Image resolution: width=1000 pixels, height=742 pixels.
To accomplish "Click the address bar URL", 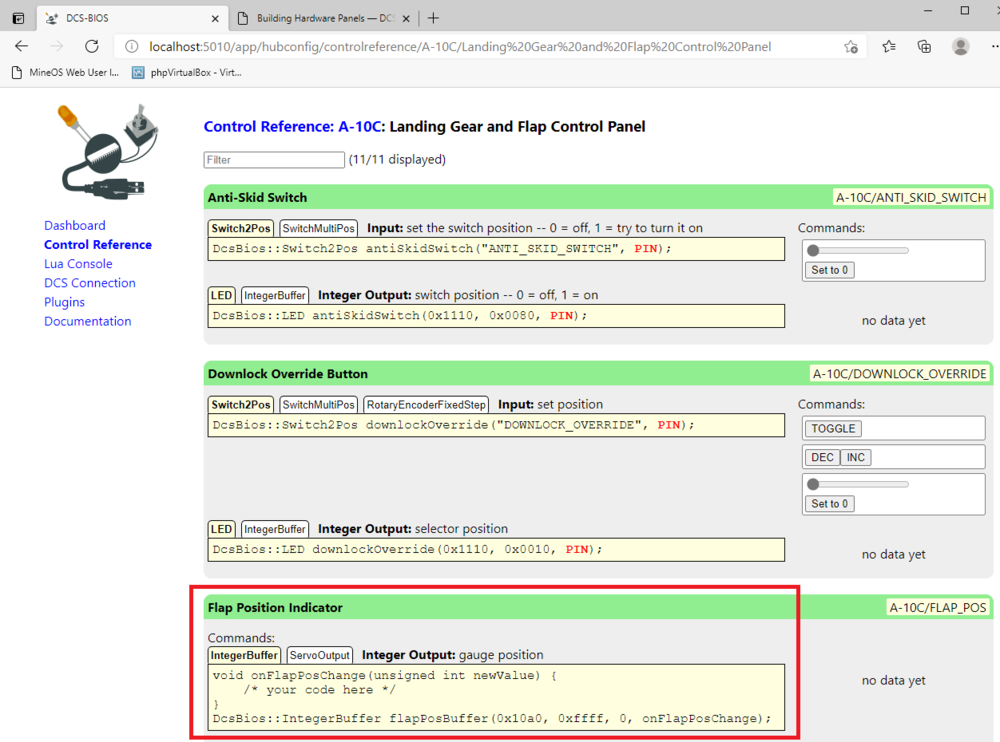I will [x=460, y=47].
